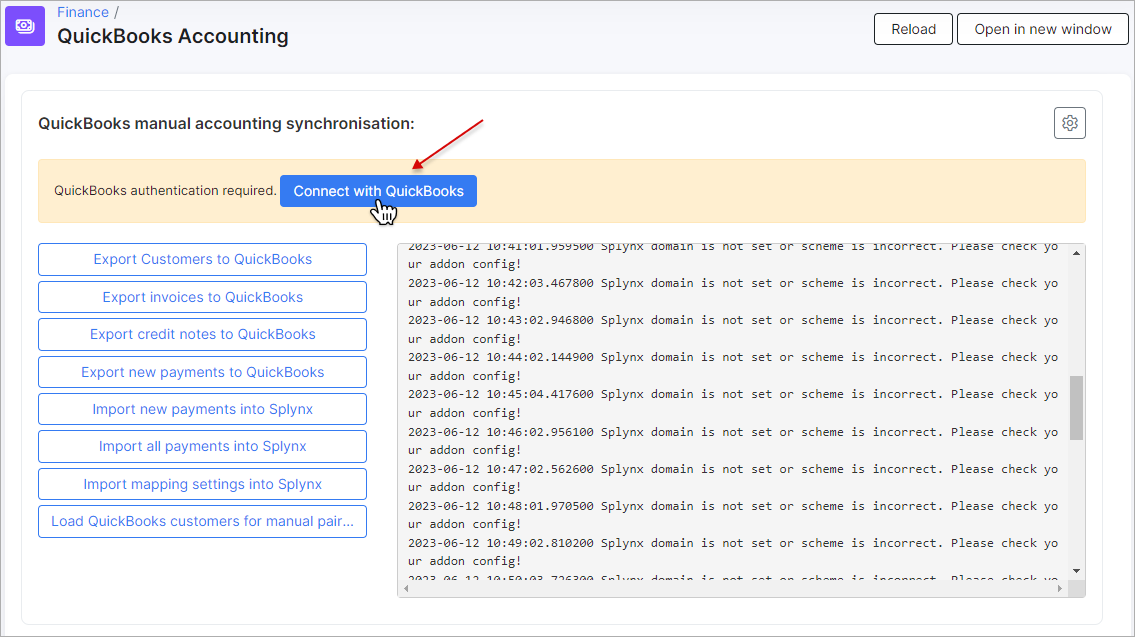The image size is (1135, 637).
Task: Export new payments to QuickBooks
Action: click(x=203, y=372)
